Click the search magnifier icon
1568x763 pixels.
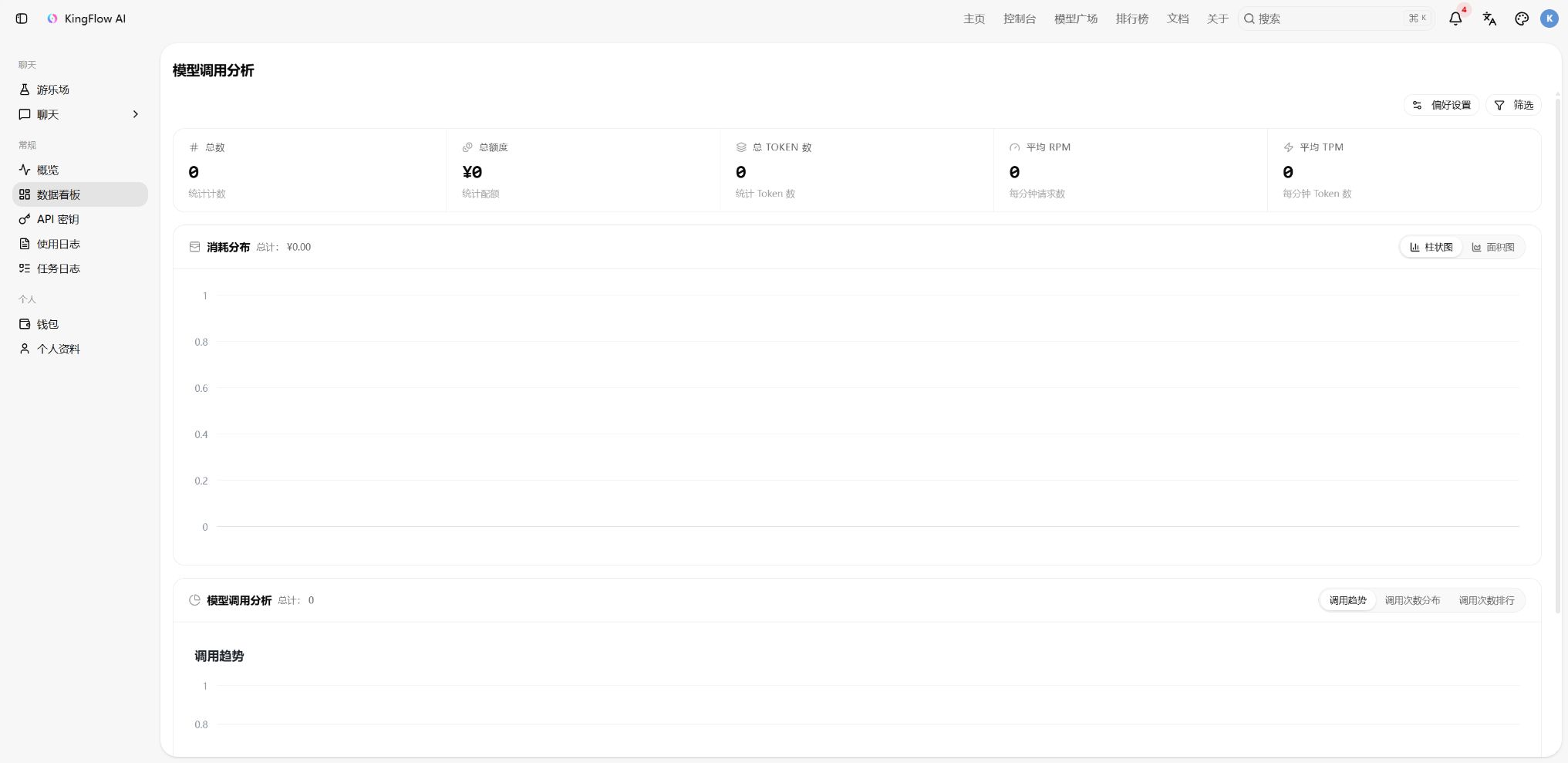(x=1249, y=19)
